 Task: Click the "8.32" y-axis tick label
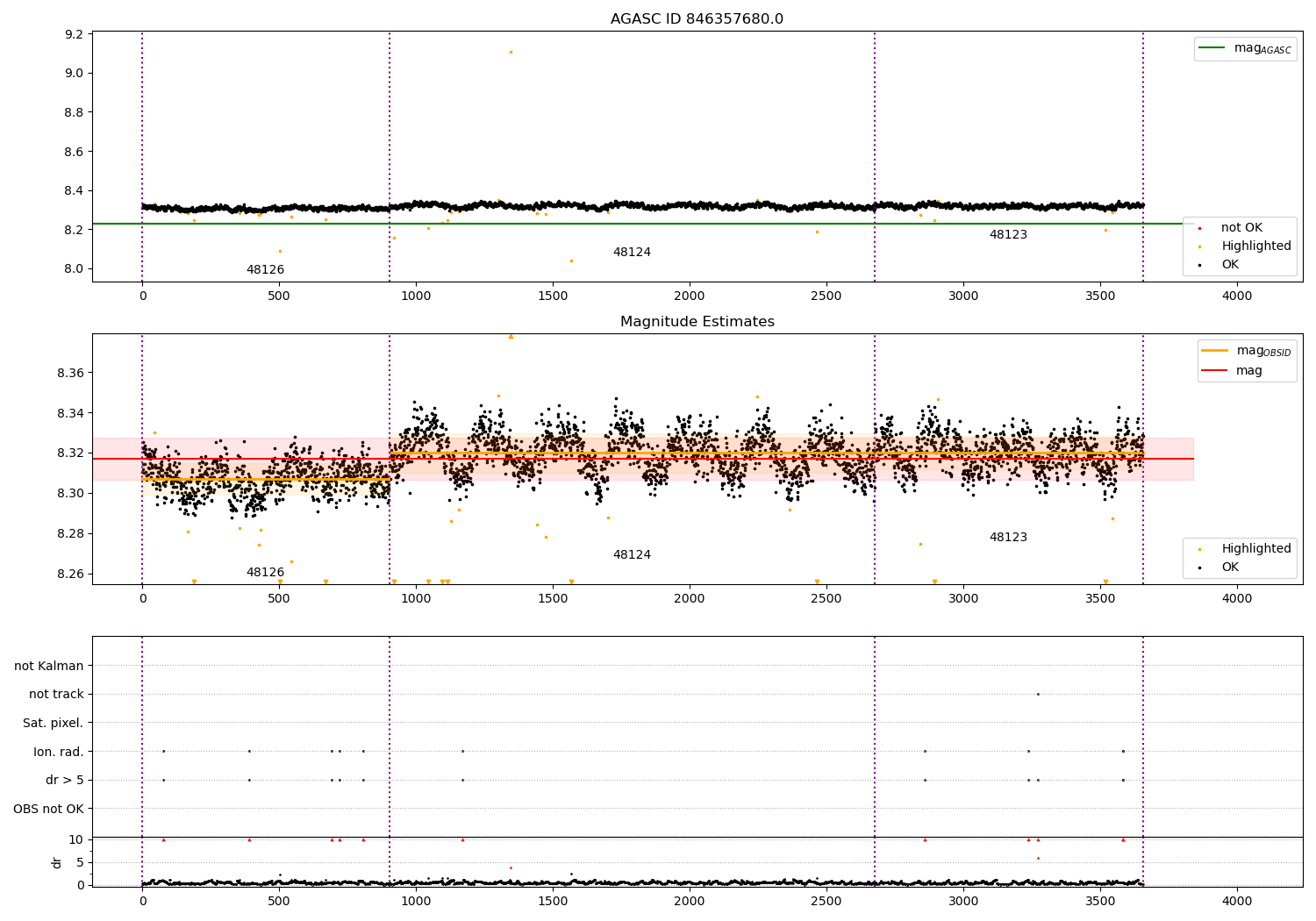(x=71, y=453)
